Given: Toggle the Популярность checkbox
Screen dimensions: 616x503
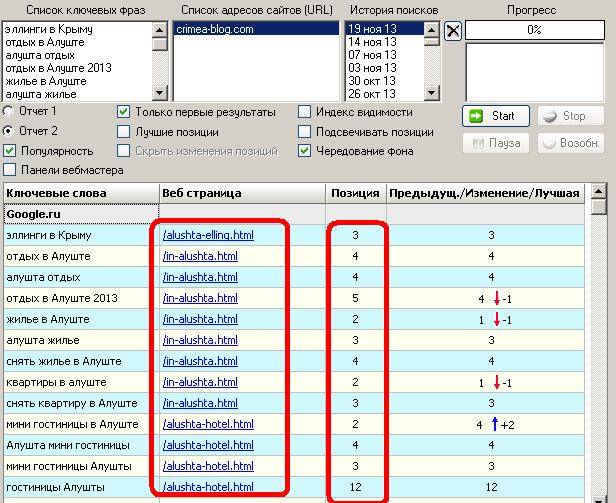Looking at the screenshot, I should point(9,151).
